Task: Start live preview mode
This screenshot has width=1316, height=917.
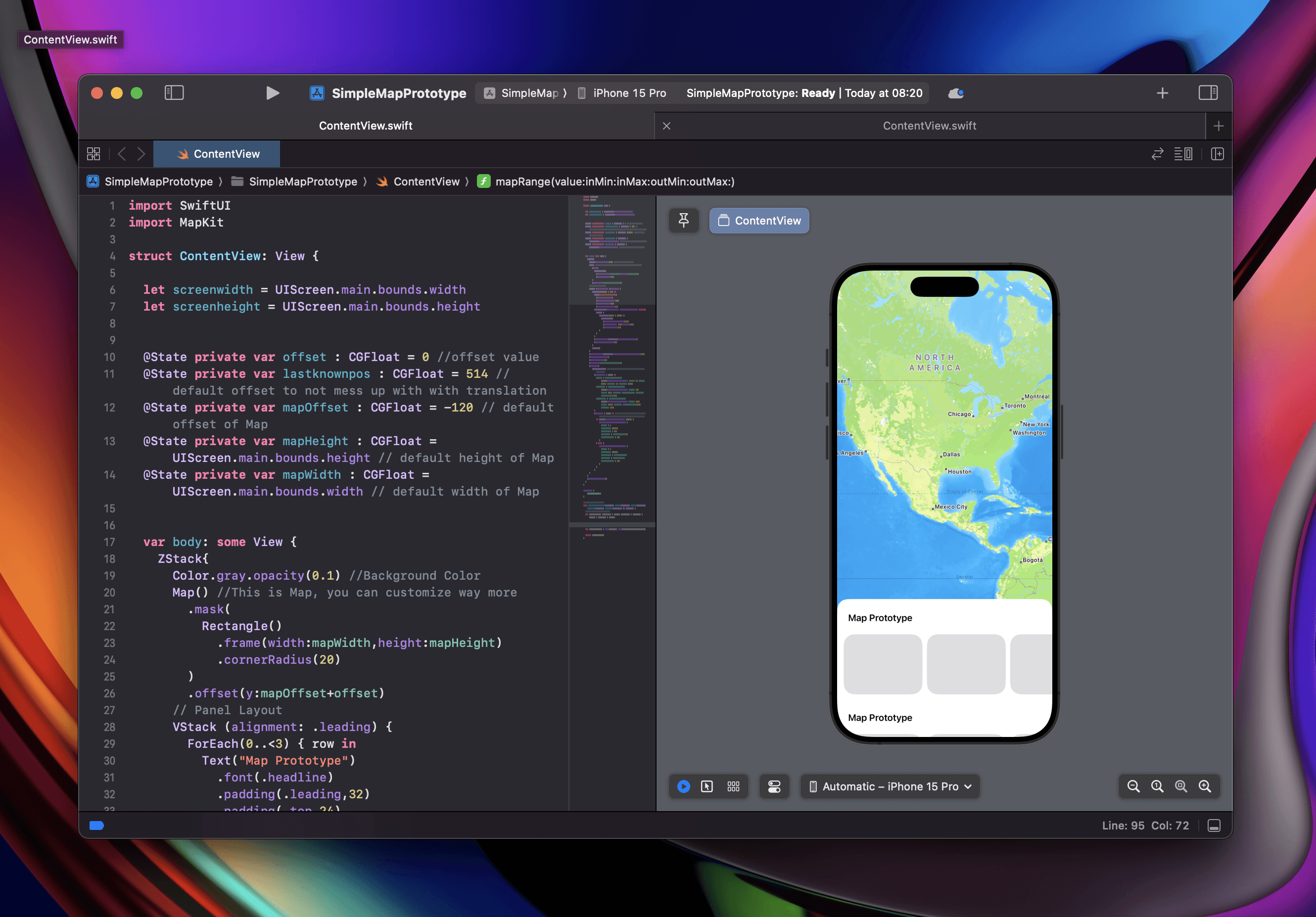Action: pos(684,786)
